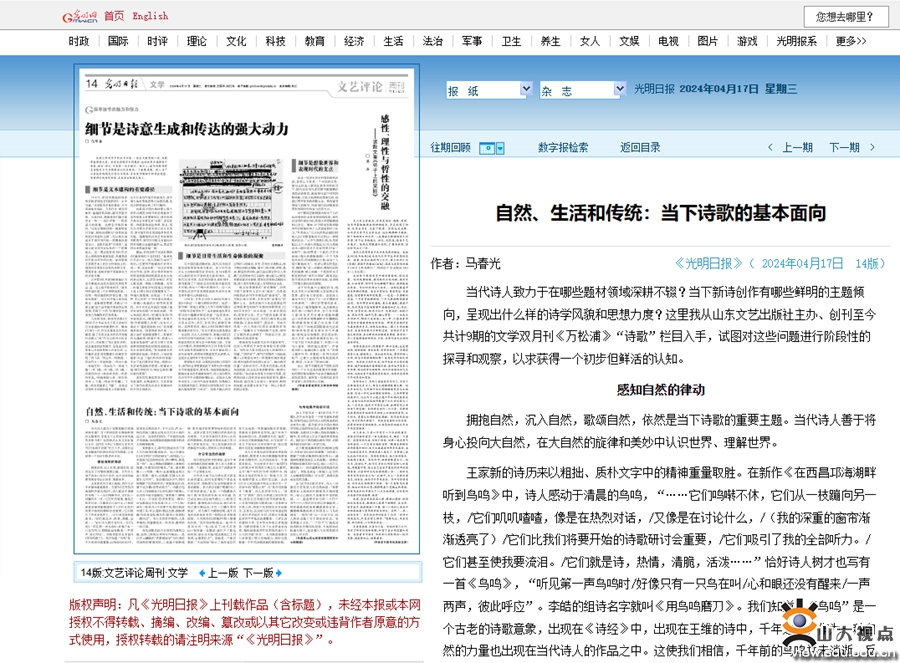Go to 上一期 previous issue

798,148
